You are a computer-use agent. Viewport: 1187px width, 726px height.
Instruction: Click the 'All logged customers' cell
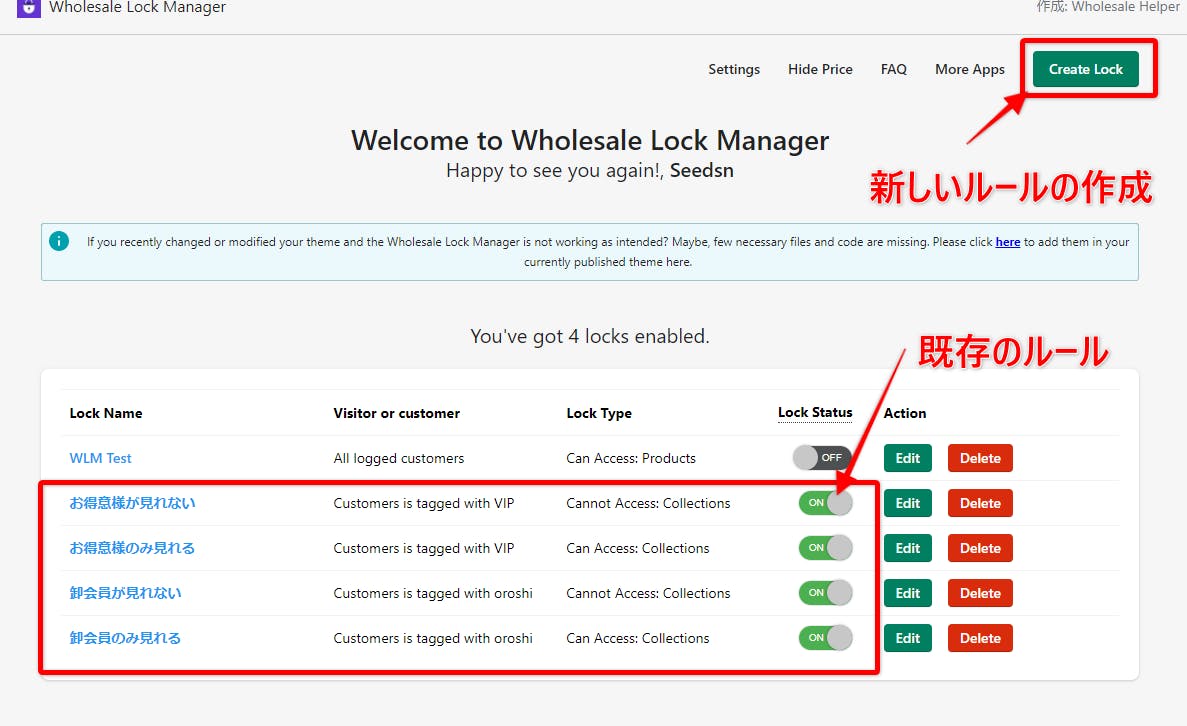pos(399,458)
